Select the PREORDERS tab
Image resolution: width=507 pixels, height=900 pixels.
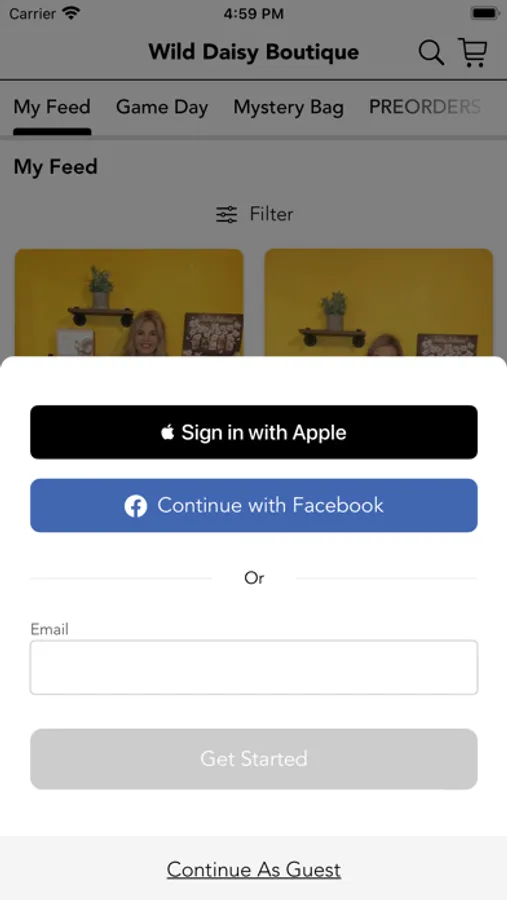pyautogui.click(x=425, y=107)
